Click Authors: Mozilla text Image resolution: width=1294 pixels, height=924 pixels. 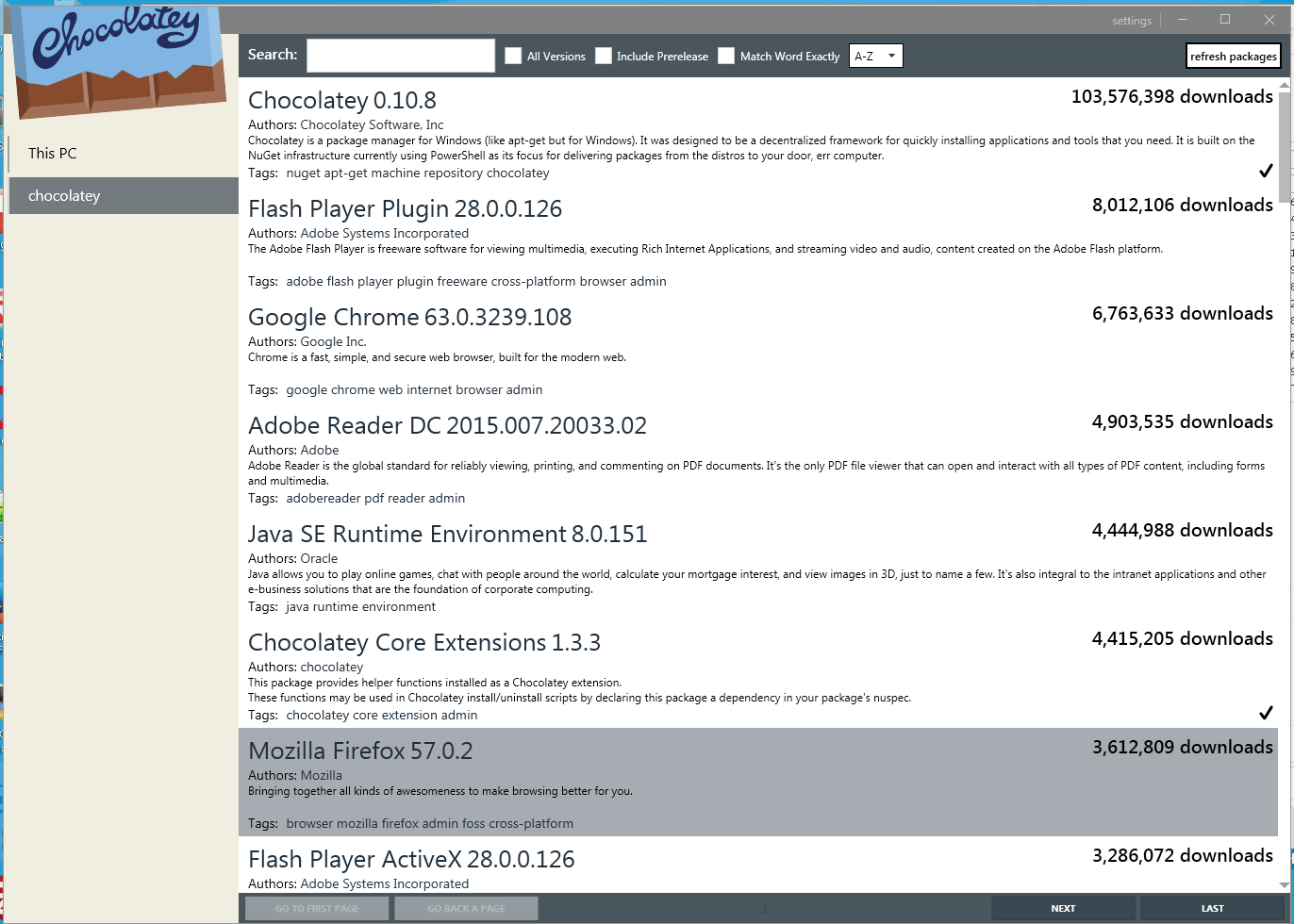[295, 775]
